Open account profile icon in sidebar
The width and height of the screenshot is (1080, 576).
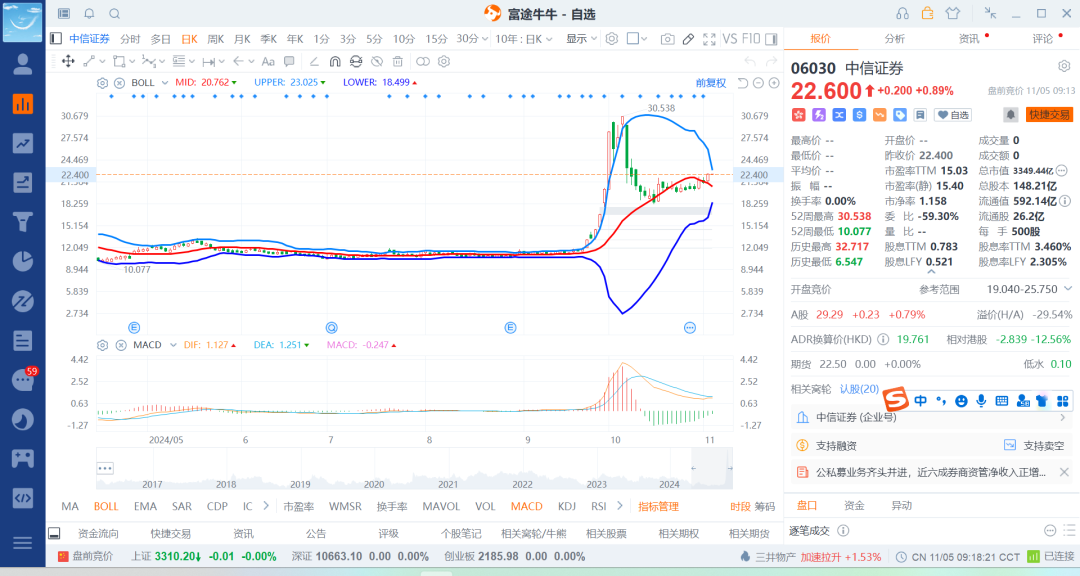[23, 64]
